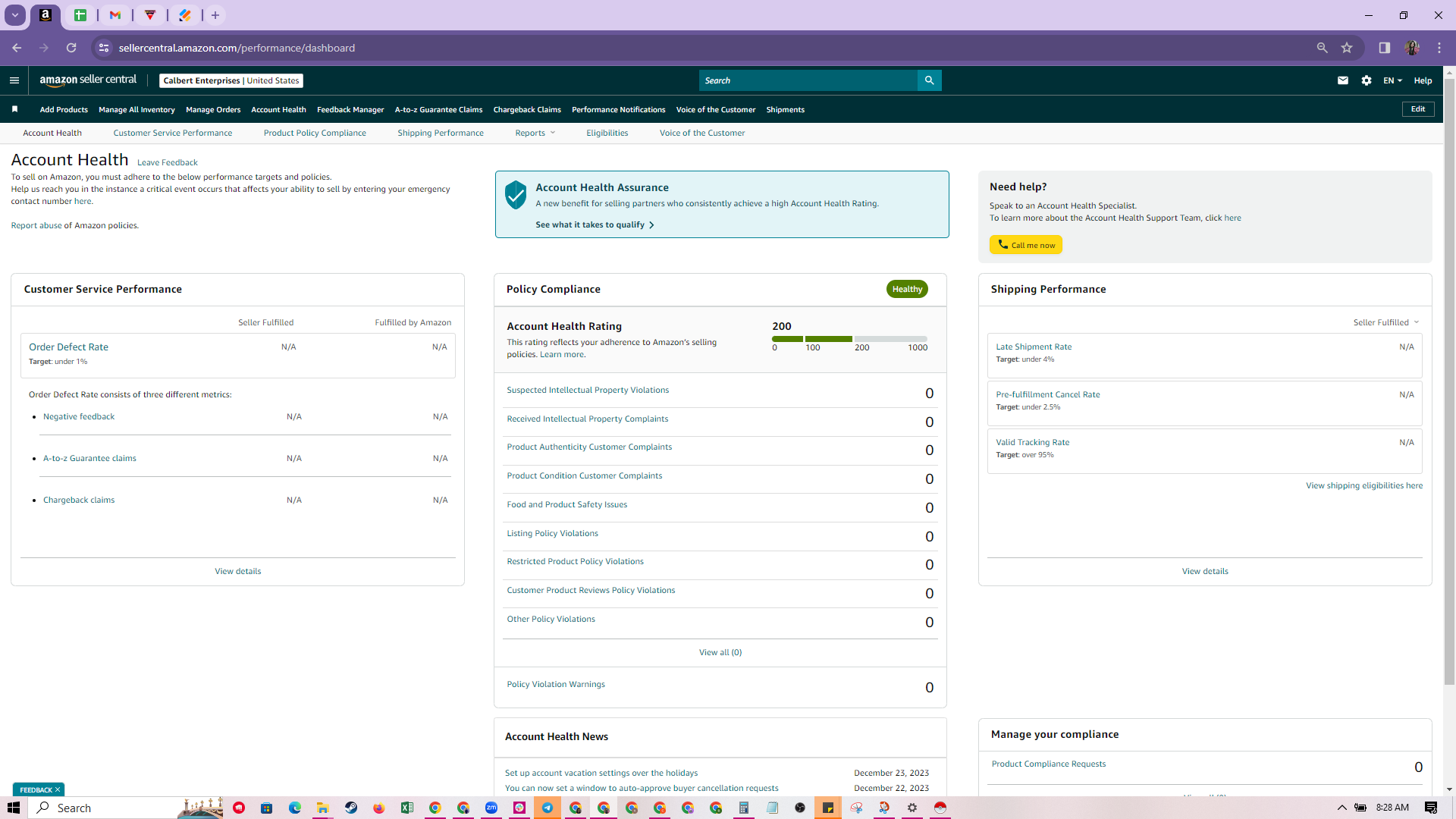1456x819 pixels.
Task: View site information icon in address bar
Action: pos(104,48)
